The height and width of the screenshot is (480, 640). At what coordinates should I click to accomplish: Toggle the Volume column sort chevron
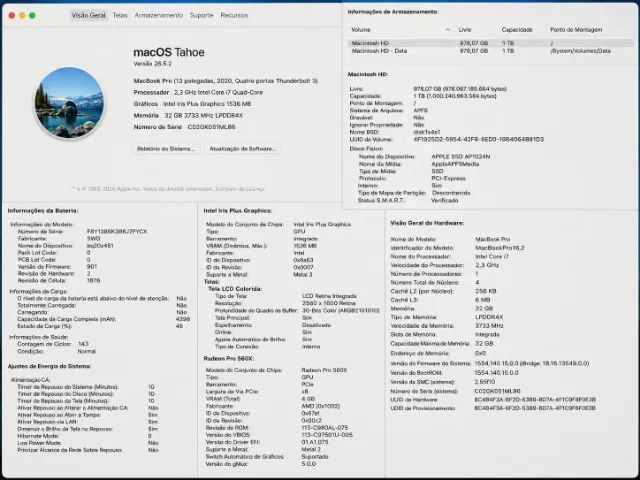pyautogui.click(x=448, y=30)
